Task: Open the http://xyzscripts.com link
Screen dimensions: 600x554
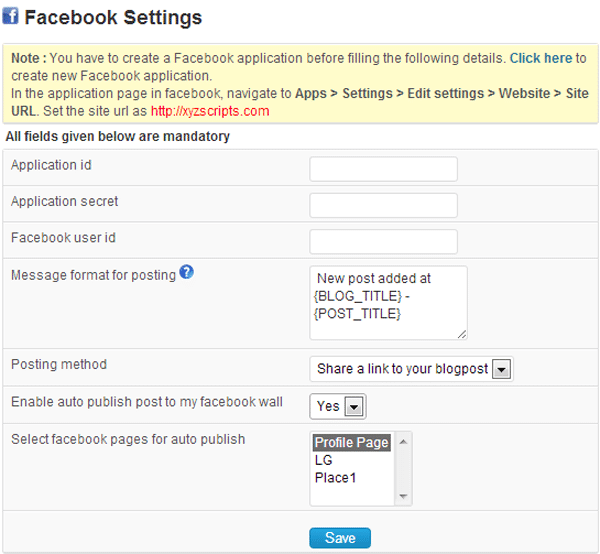Action: 210,111
